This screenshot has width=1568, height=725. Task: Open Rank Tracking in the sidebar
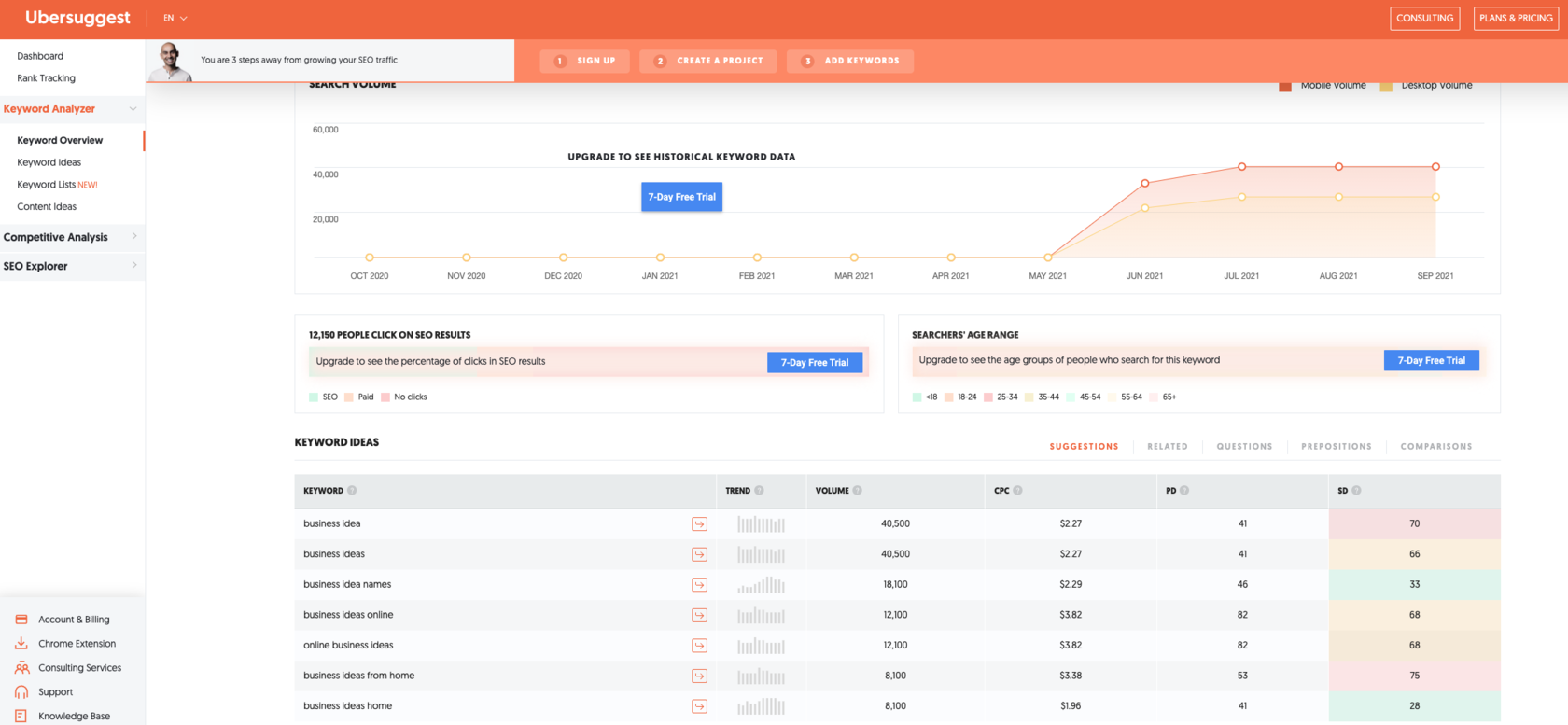click(46, 78)
